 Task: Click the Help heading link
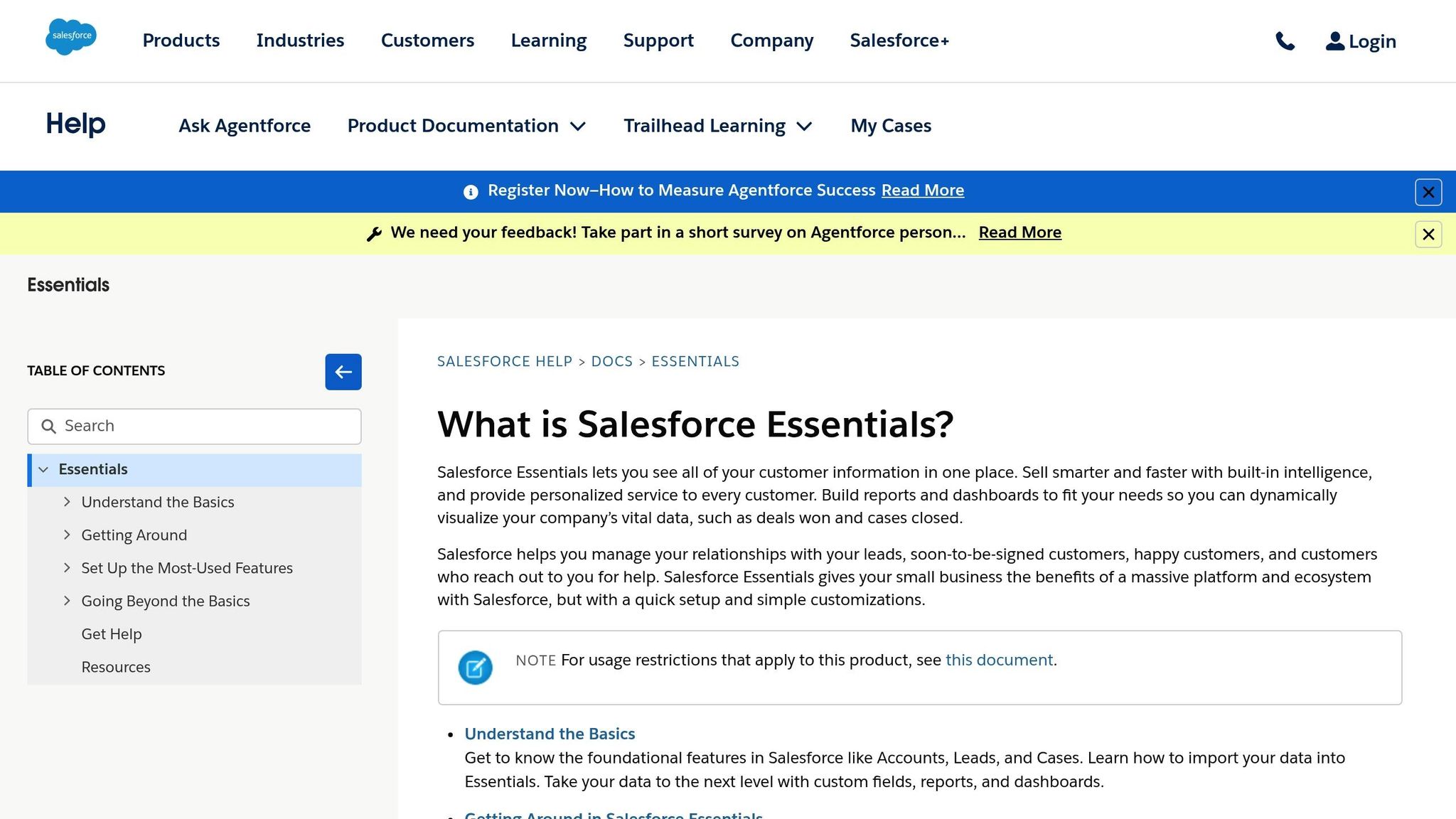(75, 124)
